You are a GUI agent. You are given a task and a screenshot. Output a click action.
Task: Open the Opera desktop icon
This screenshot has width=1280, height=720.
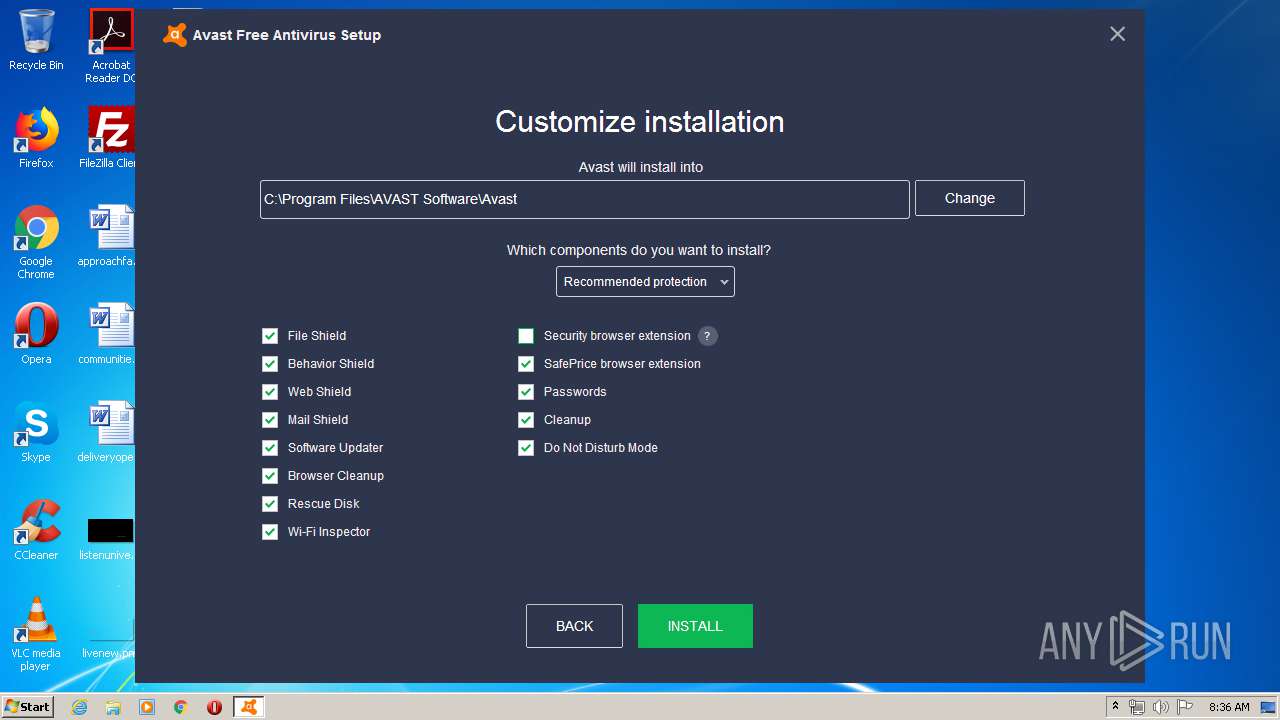[x=36, y=335]
